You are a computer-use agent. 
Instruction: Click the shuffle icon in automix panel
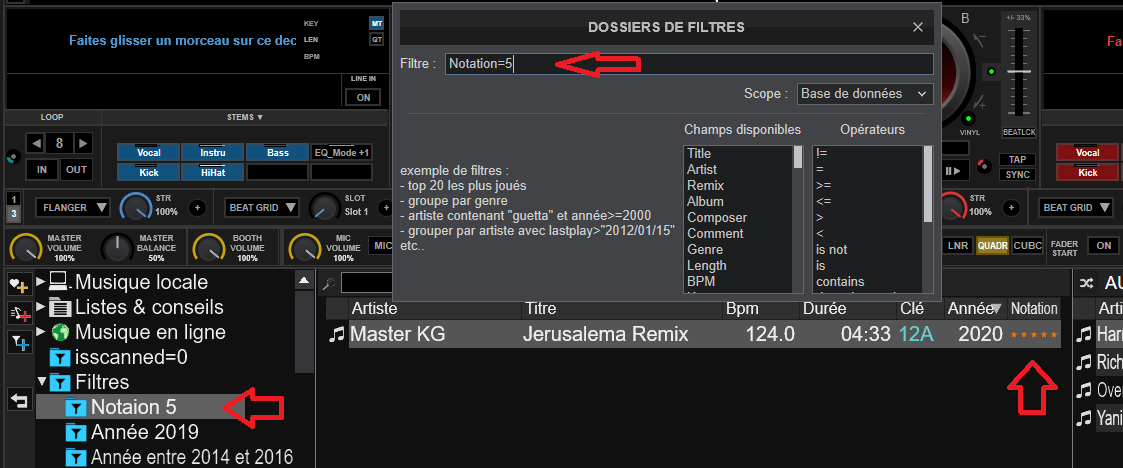click(1086, 283)
